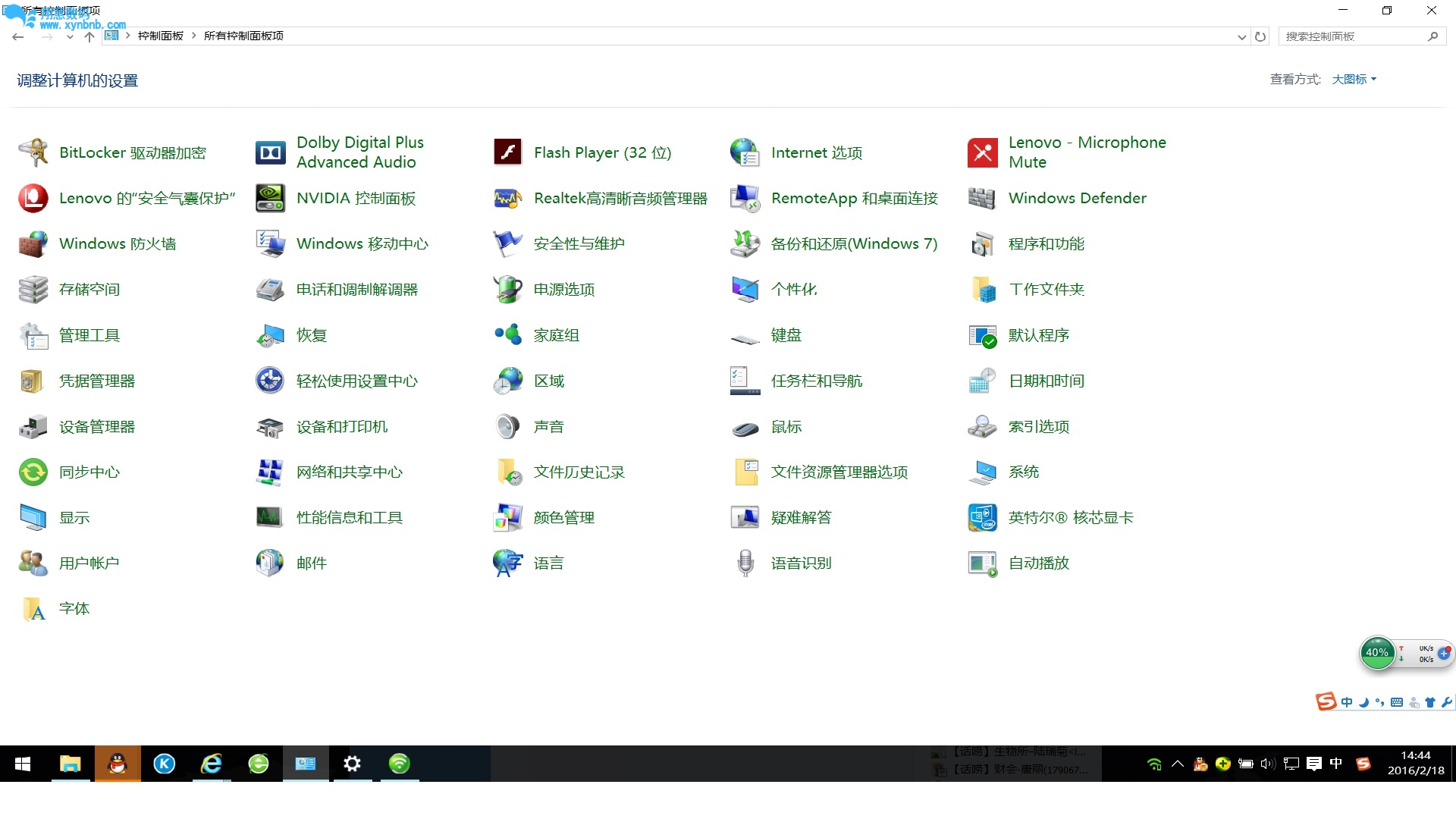Open 设备管理器 icon

point(33,426)
